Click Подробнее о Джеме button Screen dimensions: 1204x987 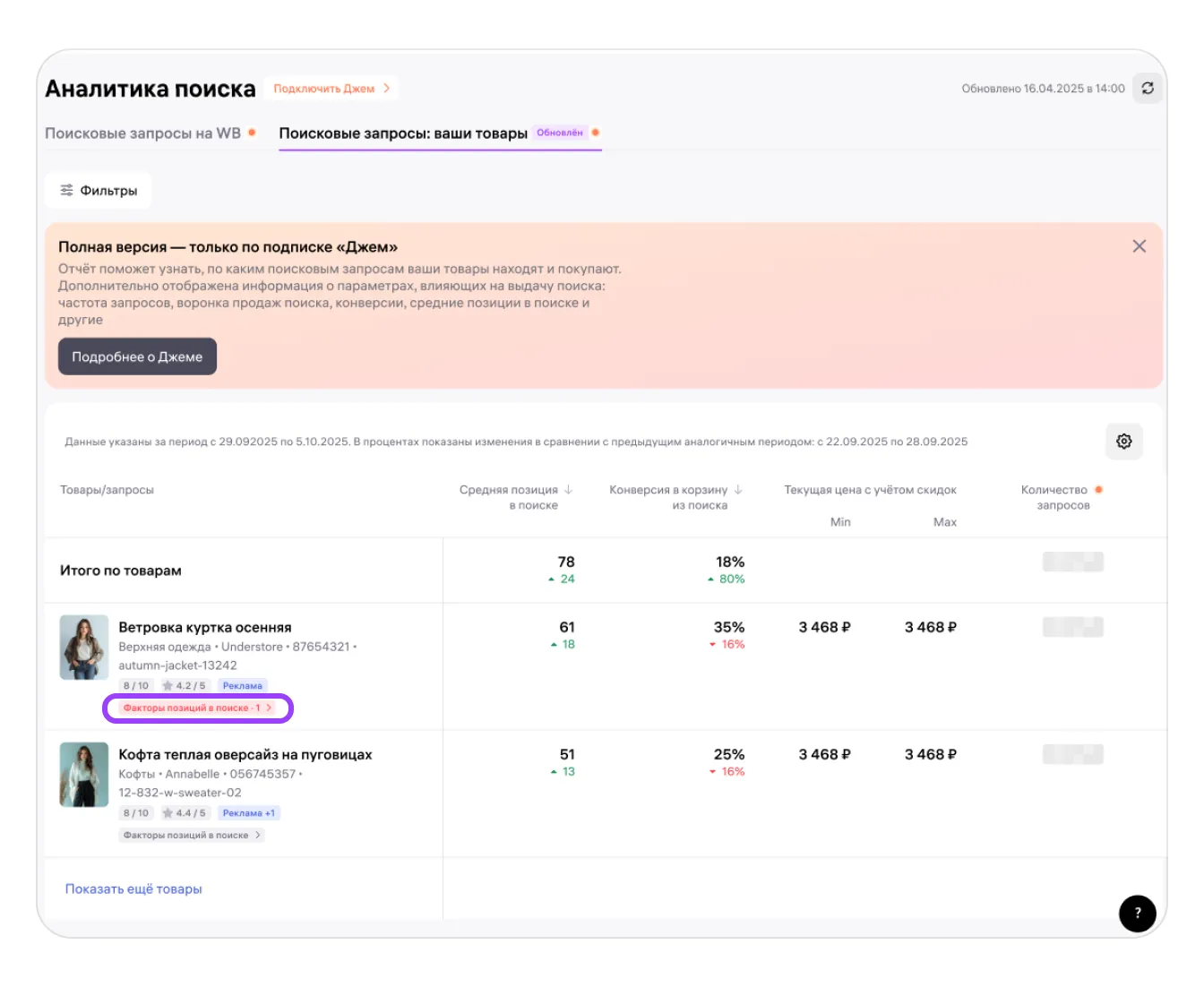pos(137,356)
